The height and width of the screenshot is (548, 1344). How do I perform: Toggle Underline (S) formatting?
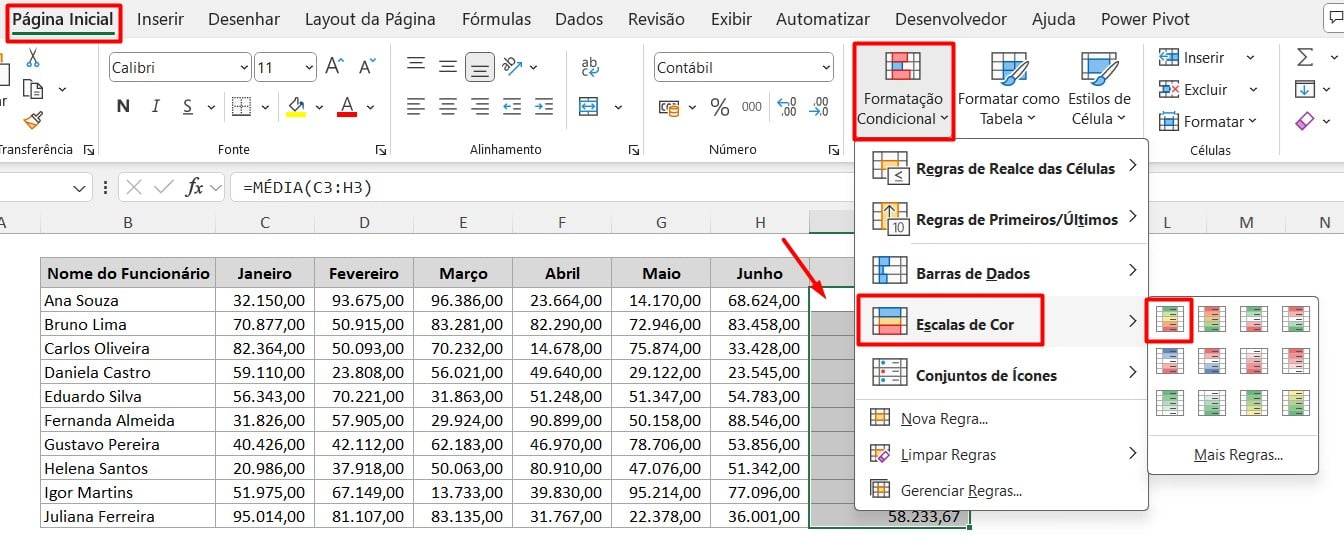point(186,106)
